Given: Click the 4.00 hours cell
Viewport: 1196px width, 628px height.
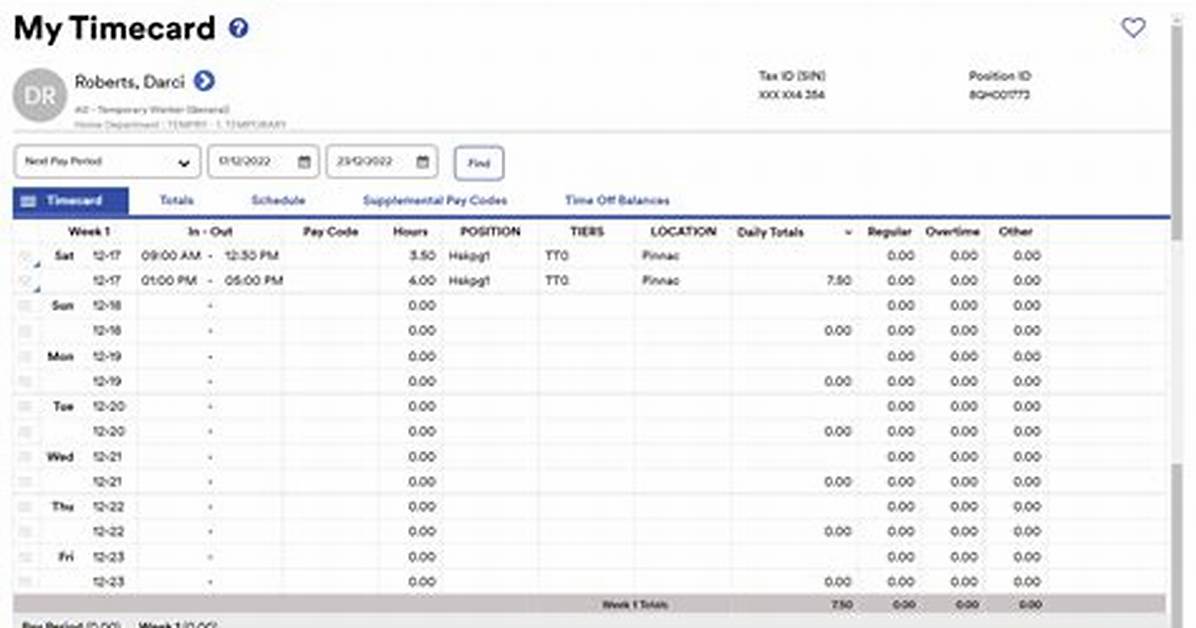Looking at the screenshot, I should pos(422,281).
